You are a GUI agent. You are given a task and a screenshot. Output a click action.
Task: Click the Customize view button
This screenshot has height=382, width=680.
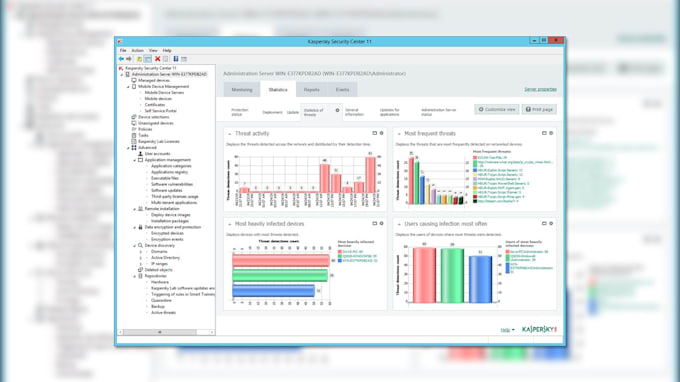click(x=497, y=110)
